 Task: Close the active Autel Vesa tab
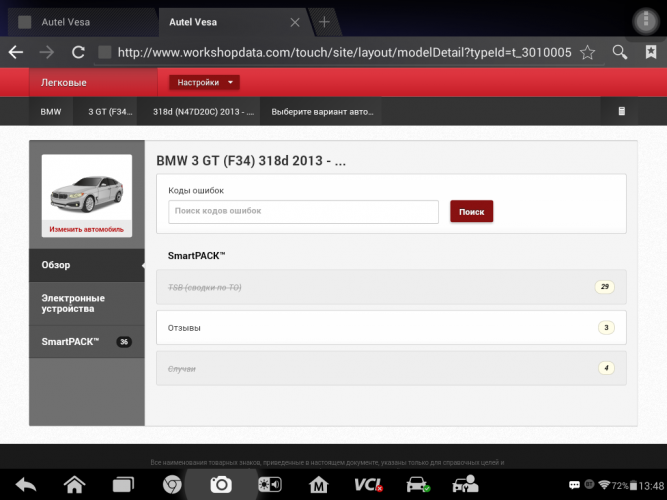pos(295,22)
